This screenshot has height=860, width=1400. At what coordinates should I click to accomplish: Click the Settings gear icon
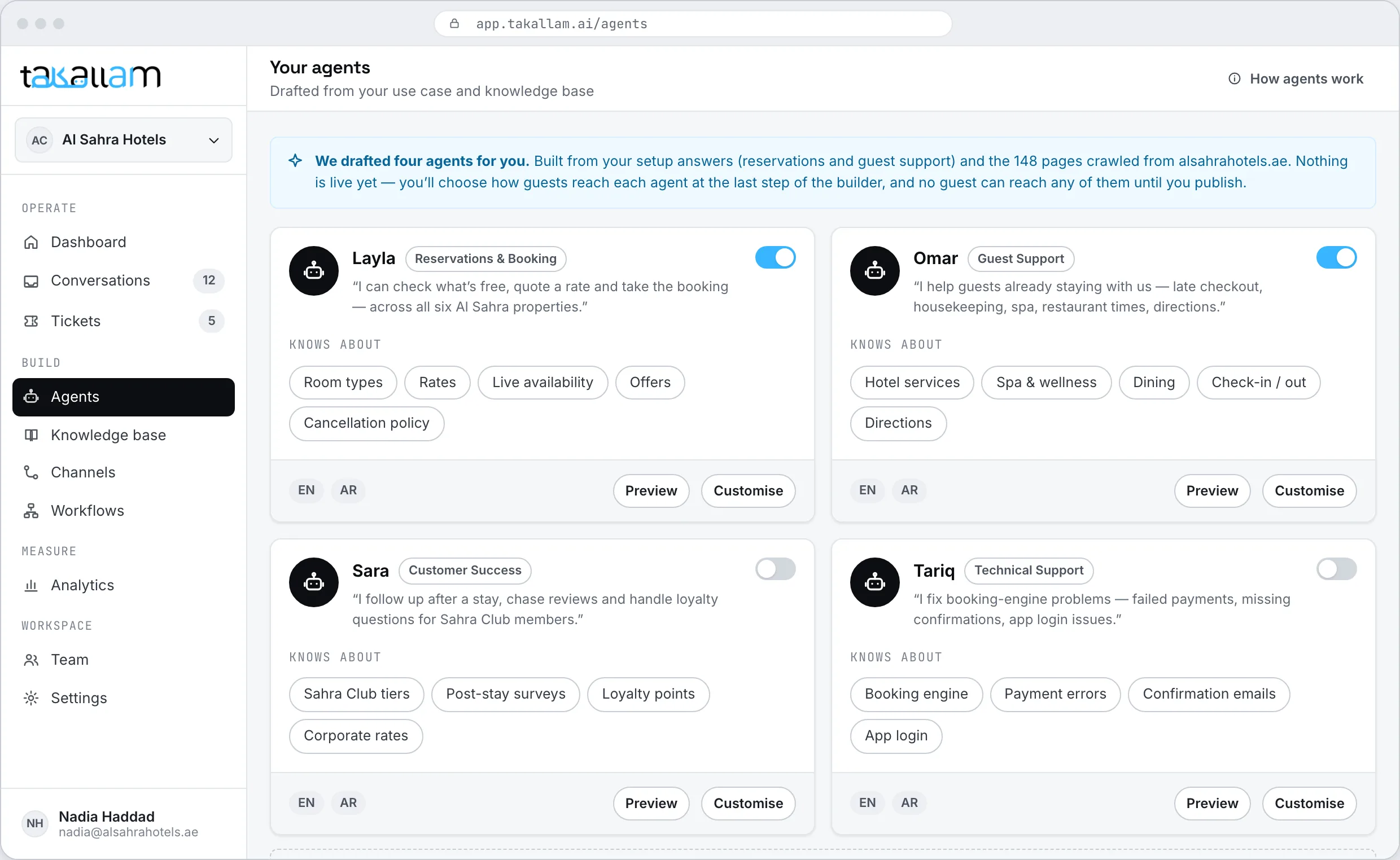[x=31, y=698]
